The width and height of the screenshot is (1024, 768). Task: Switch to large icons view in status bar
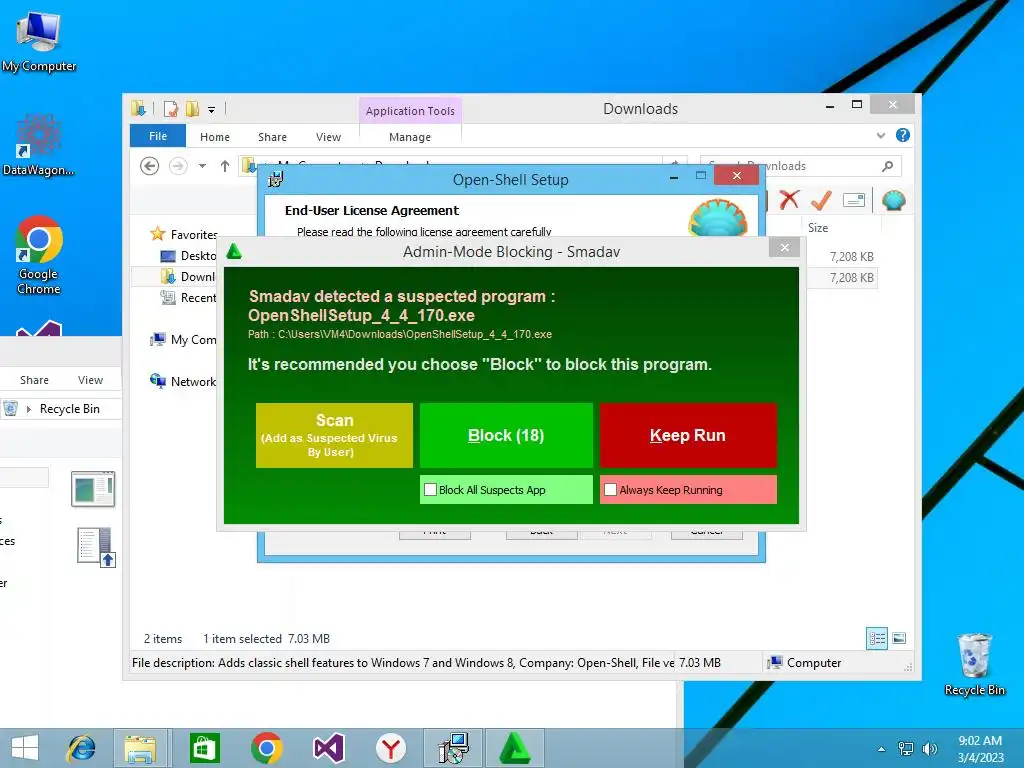899,638
